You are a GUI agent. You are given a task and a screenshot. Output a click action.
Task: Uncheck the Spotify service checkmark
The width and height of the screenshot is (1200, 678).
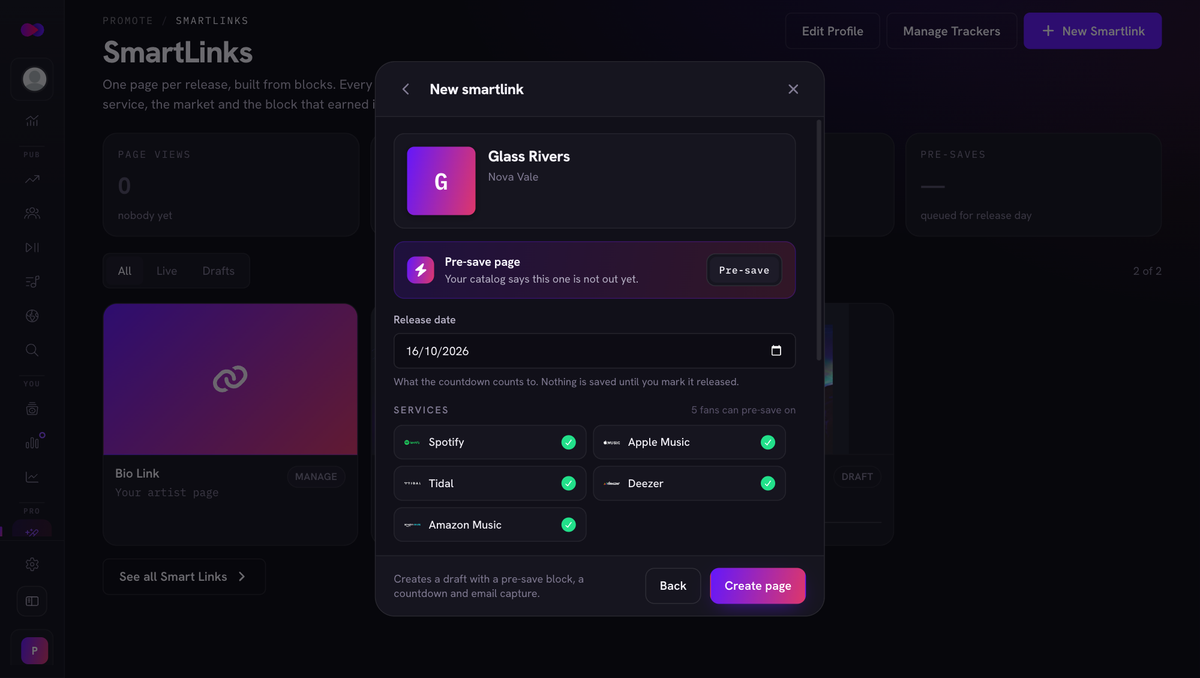568,442
